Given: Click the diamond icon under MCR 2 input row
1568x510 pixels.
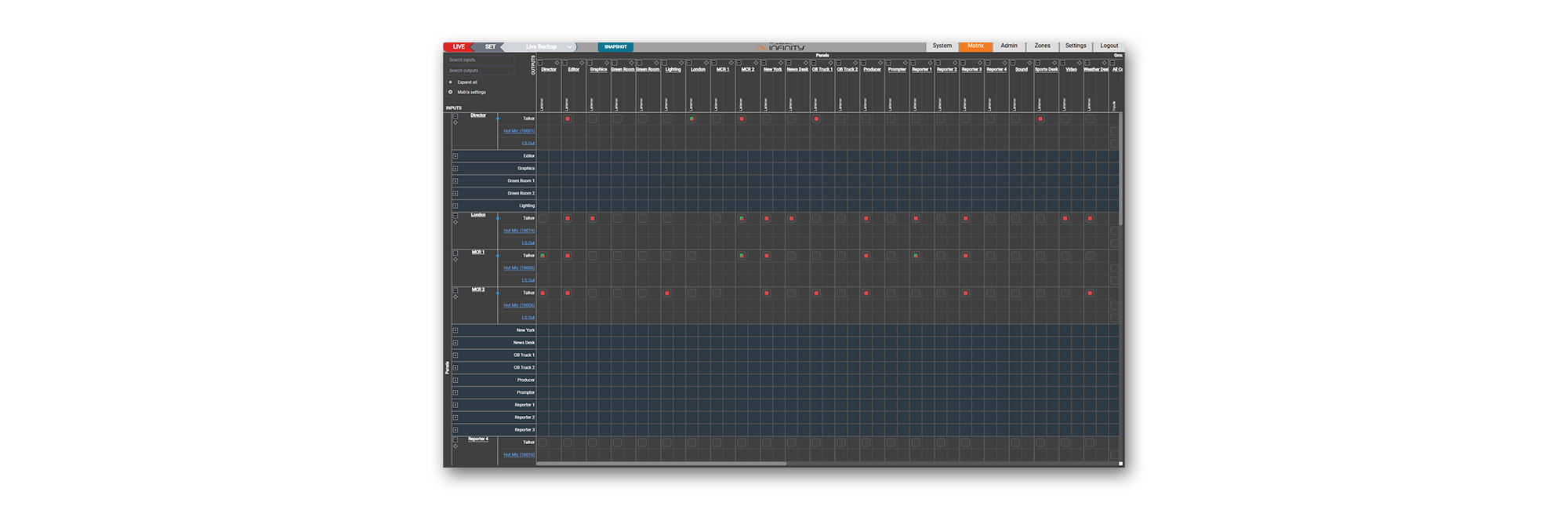Looking at the screenshot, I should 456,297.
